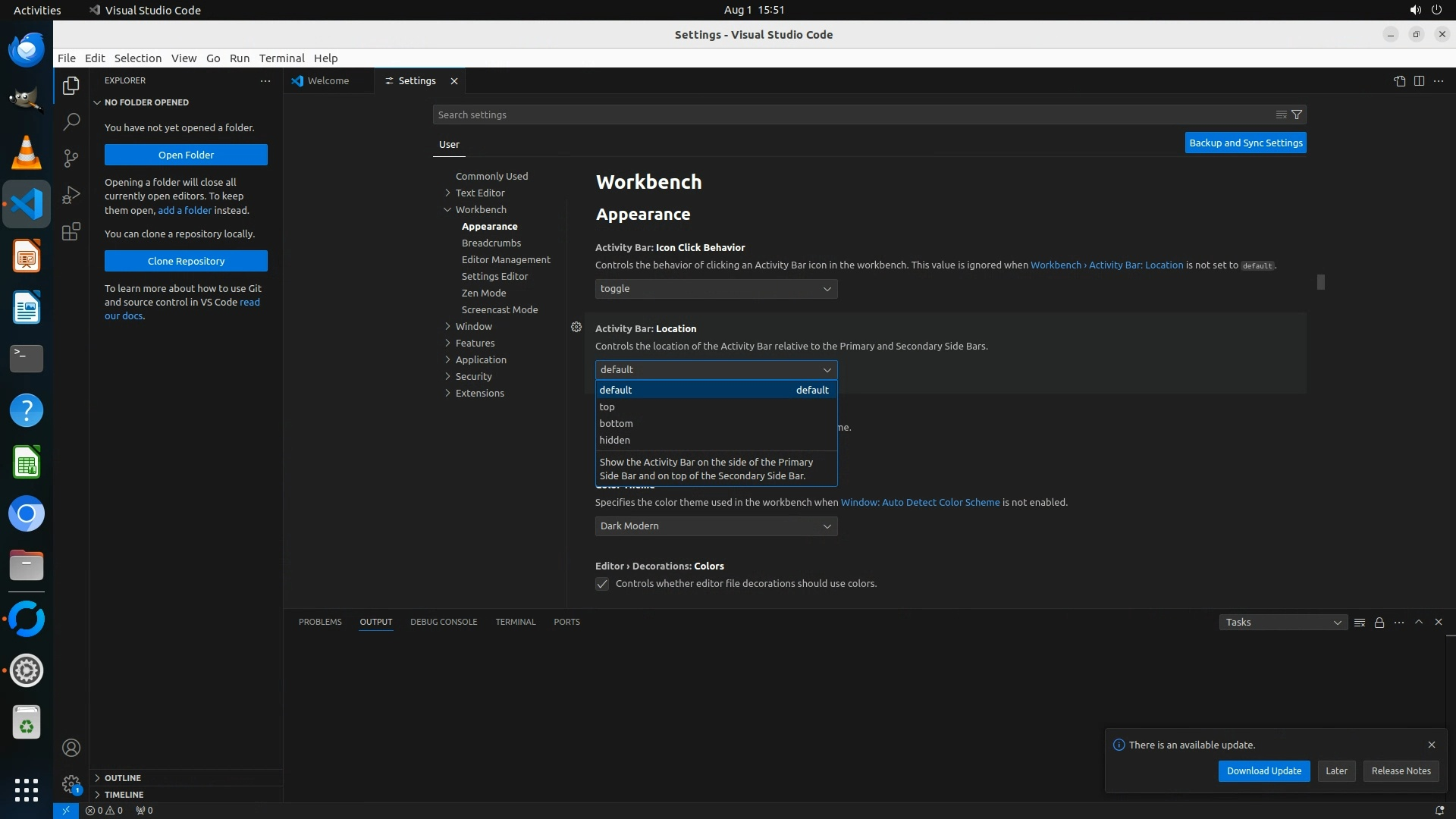Click the Clone Repository button

coord(186,261)
